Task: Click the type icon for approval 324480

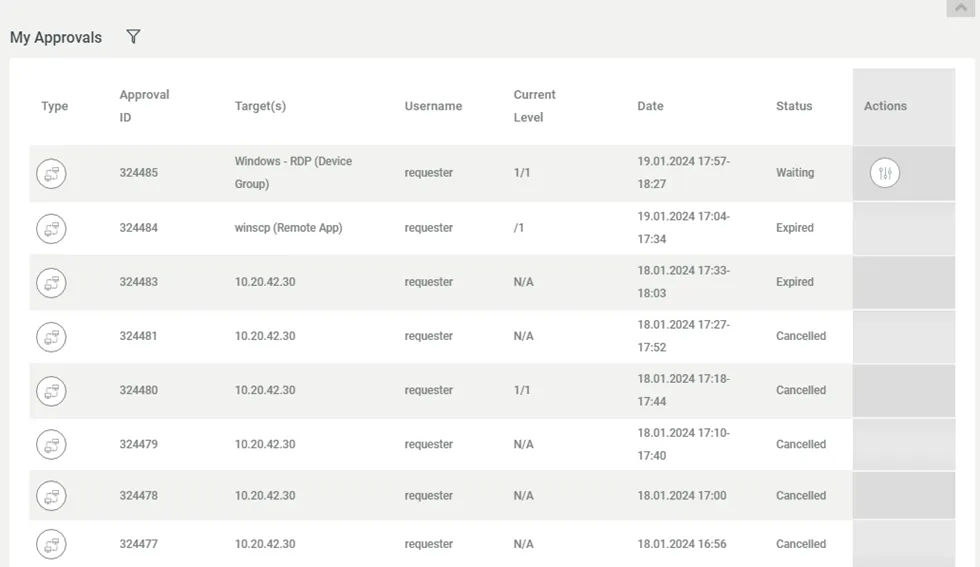Action: [x=51, y=391]
